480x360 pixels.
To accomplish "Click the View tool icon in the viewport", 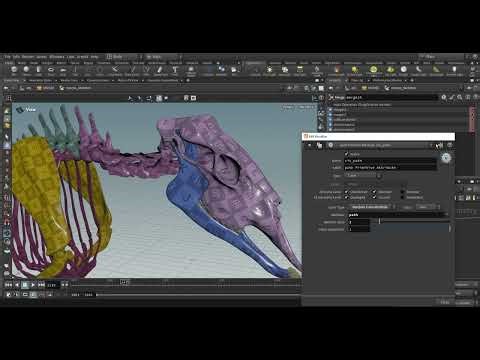I will (x=21, y=109).
